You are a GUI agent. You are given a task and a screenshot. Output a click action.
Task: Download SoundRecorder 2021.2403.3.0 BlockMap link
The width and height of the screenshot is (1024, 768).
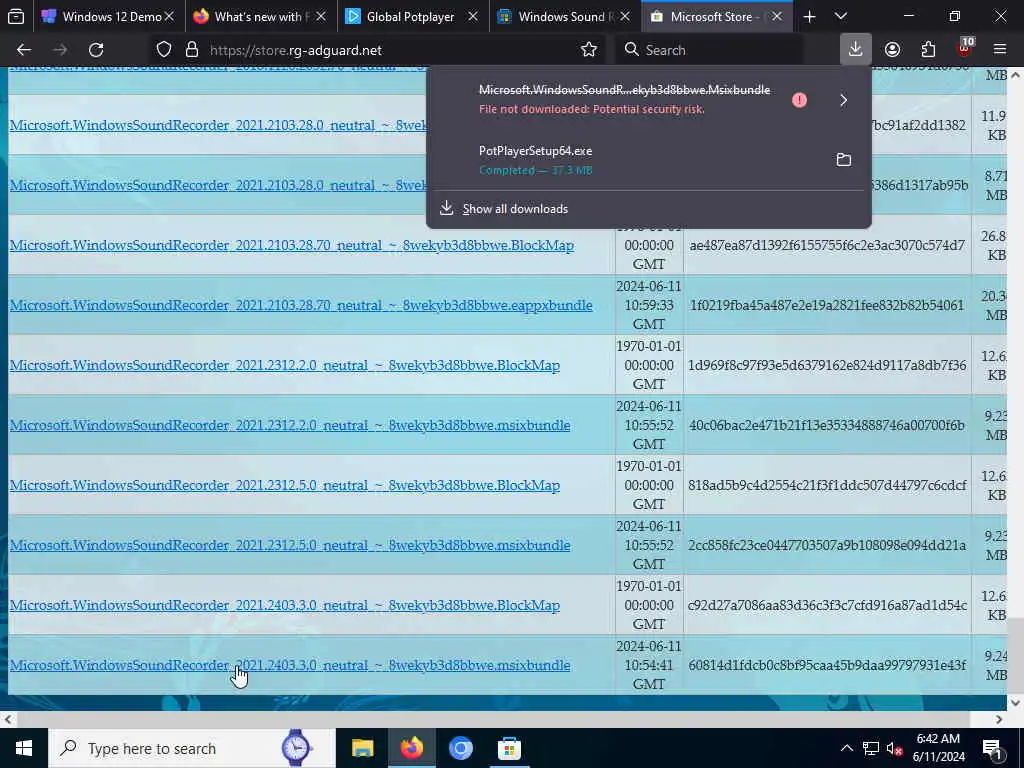pos(285,606)
